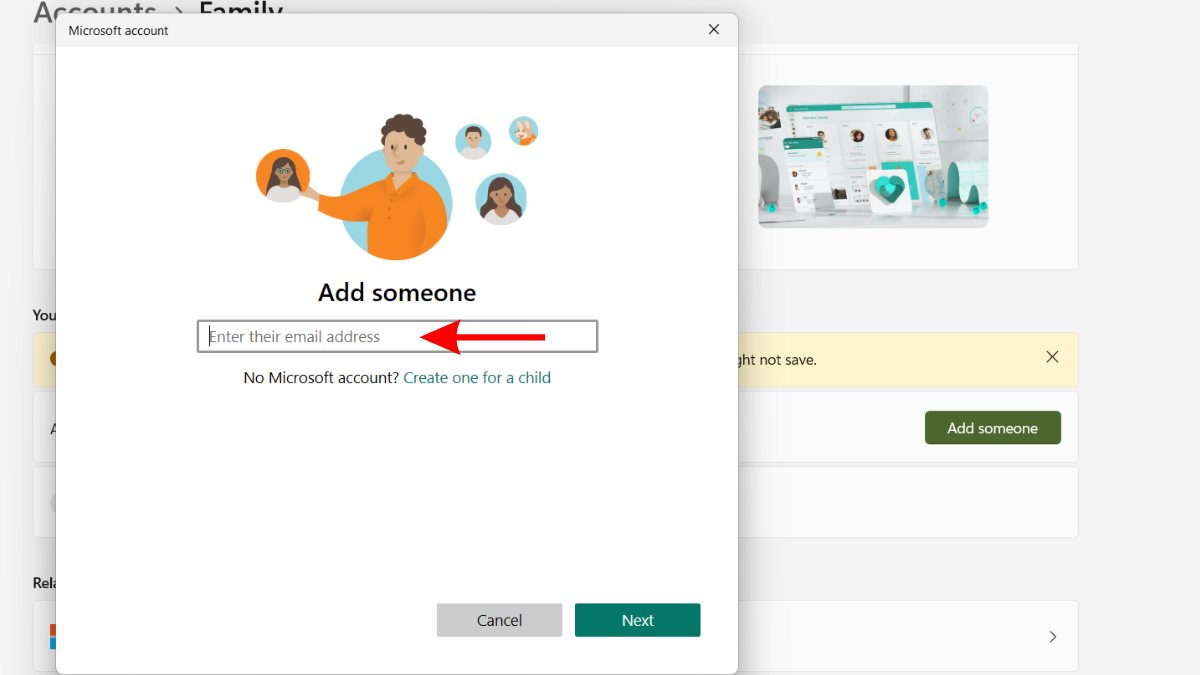
Task: Select the long-haired girl avatar
Action: pyautogui.click(x=500, y=198)
